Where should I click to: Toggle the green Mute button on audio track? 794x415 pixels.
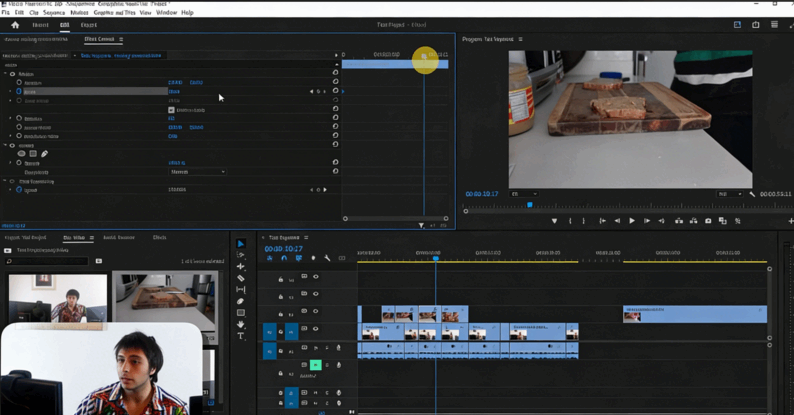[x=315, y=365]
